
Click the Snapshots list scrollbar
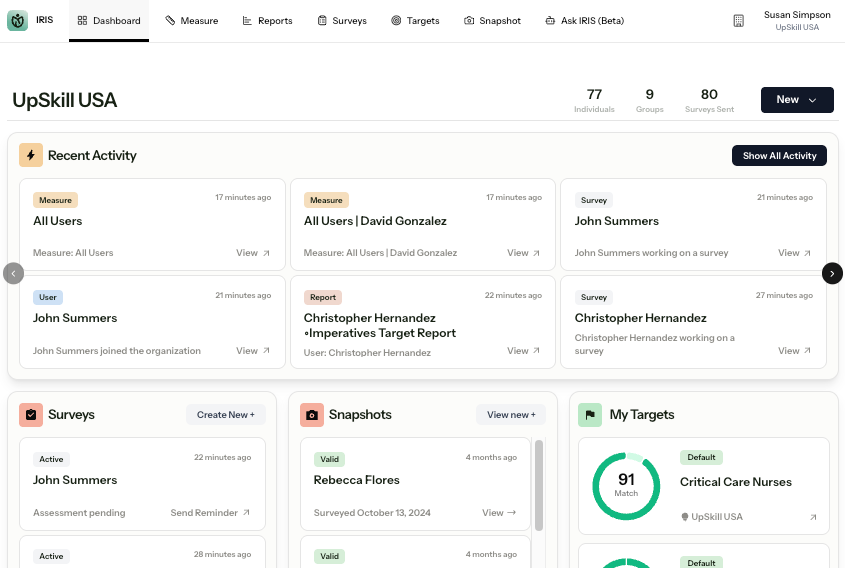point(538,485)
